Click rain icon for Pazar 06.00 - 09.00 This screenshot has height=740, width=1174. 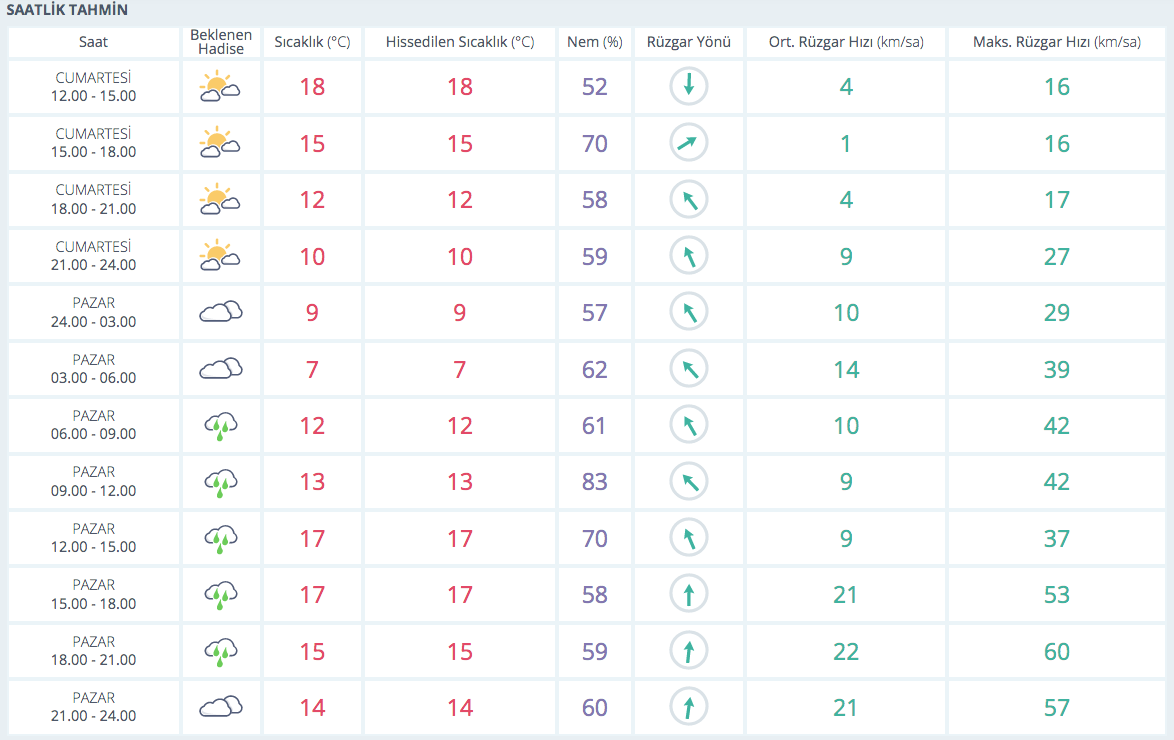[220, 426]
